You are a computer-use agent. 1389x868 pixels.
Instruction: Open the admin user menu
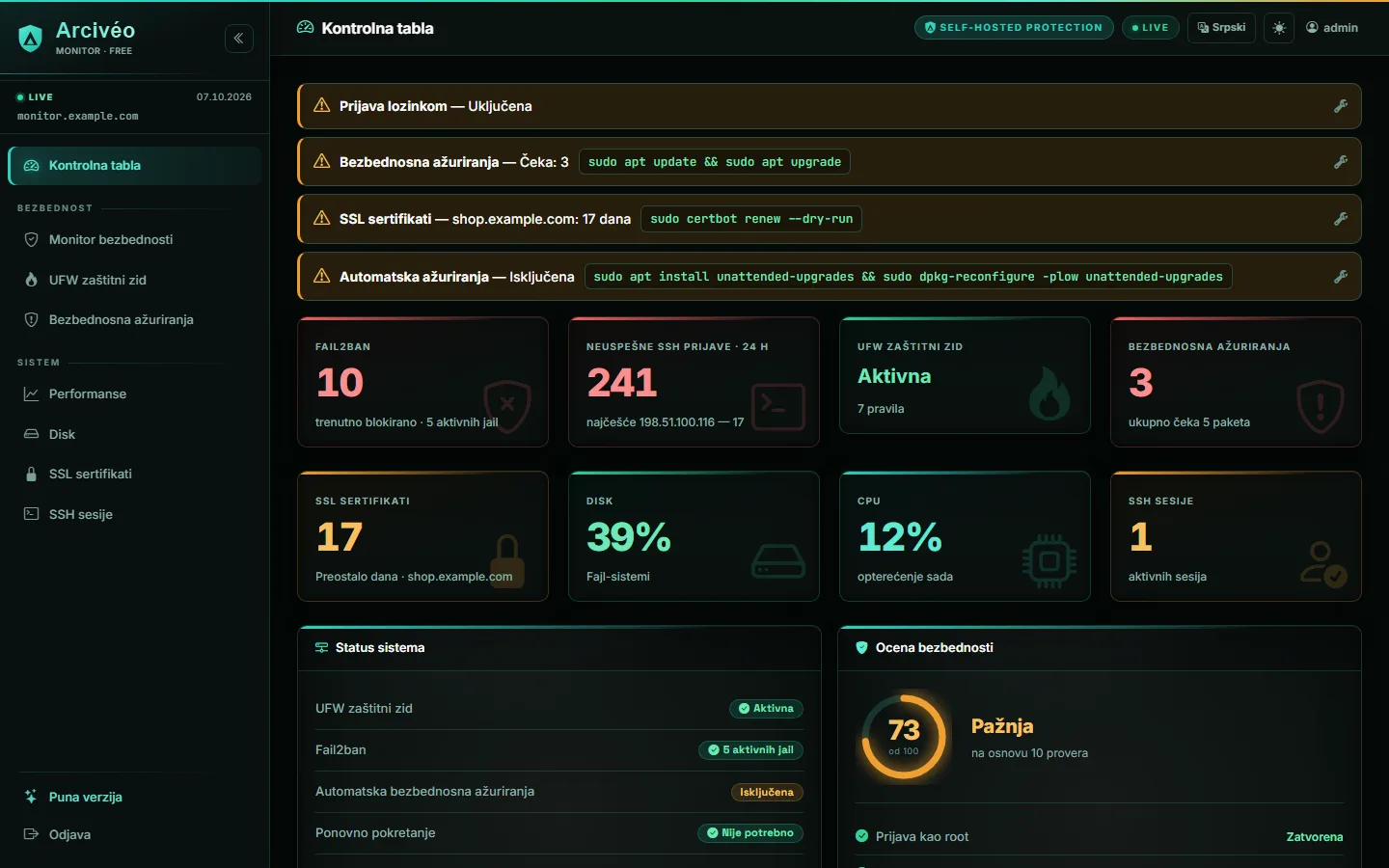point(1332,28)
